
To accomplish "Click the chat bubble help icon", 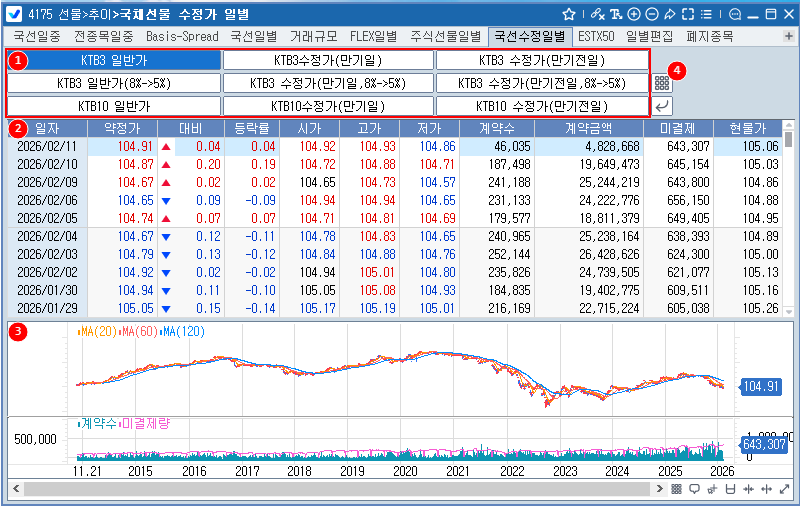I will tap(736, 15).
